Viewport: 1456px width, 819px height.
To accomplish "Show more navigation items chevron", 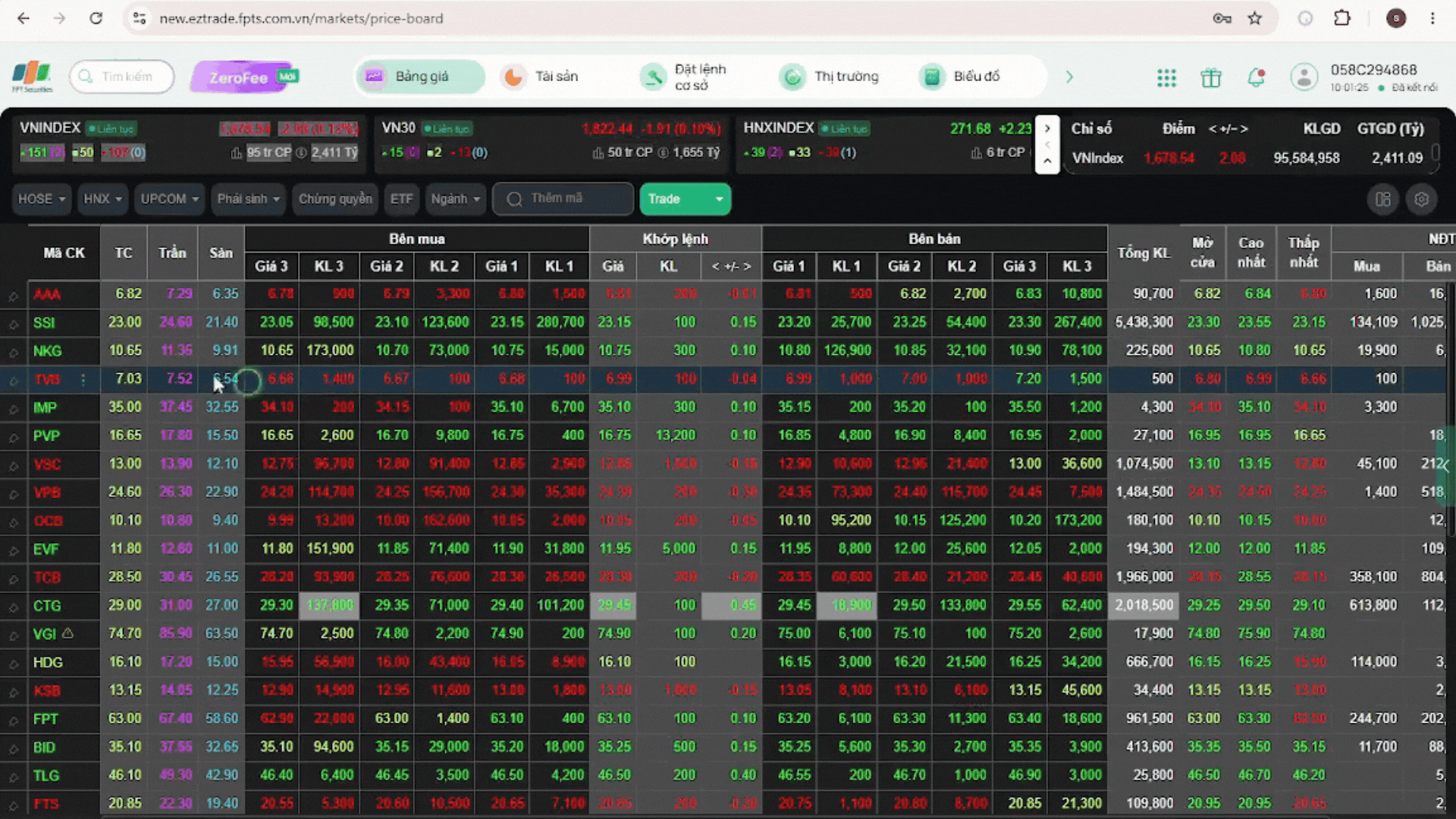I will 1069,77.
